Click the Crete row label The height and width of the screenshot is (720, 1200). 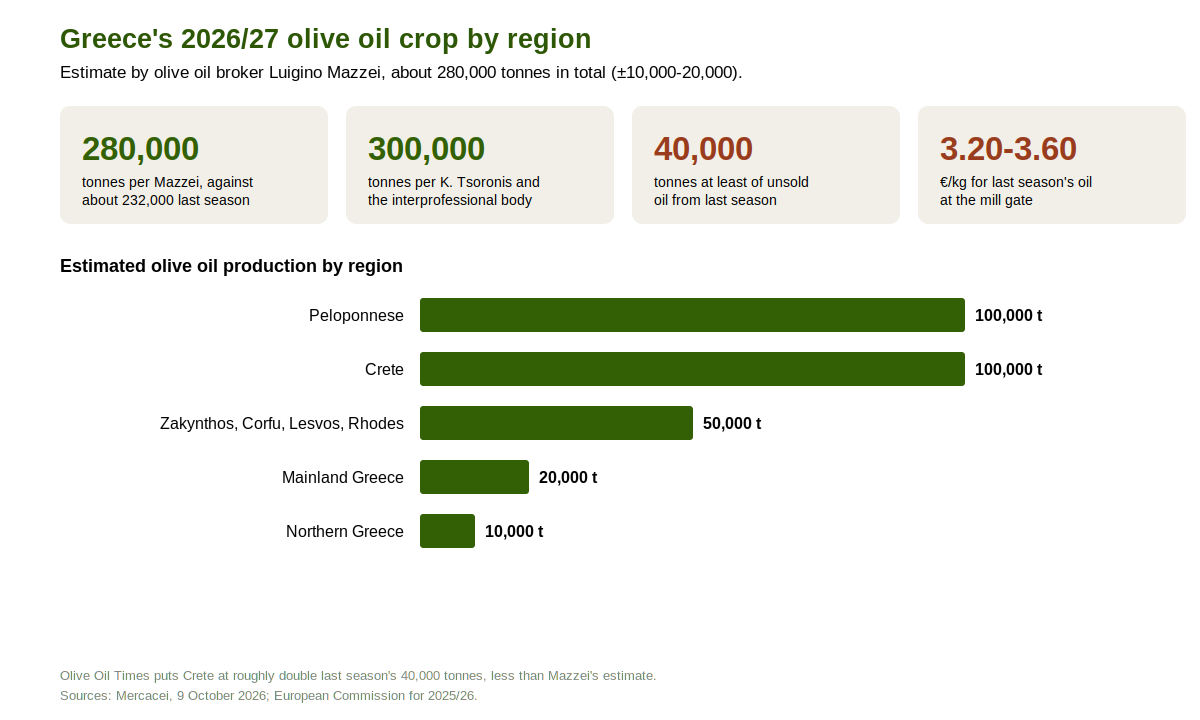click(384, 369)
